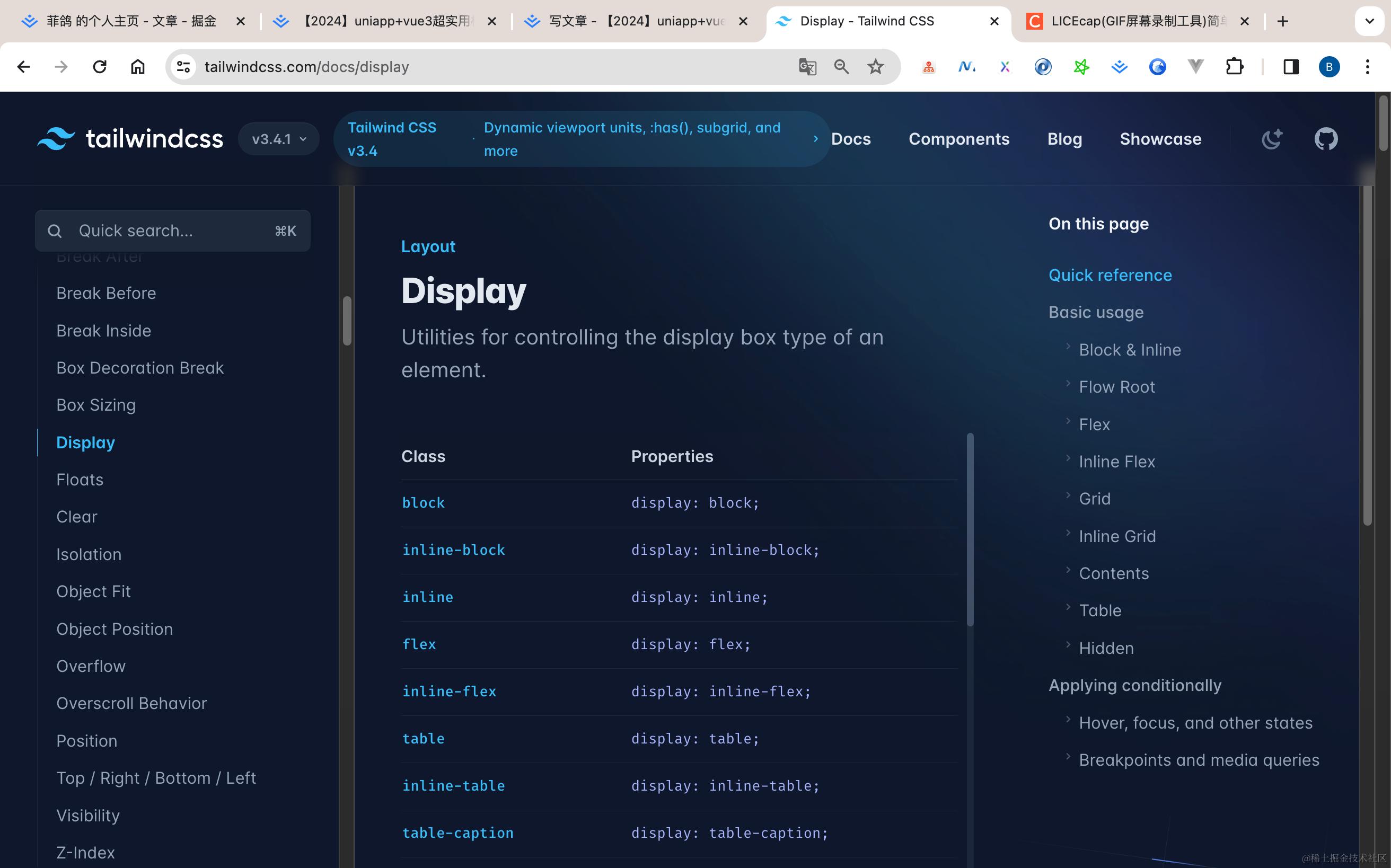Toggle the browser side panel
1391x868 pixels.
click(x=1290, y=67)
